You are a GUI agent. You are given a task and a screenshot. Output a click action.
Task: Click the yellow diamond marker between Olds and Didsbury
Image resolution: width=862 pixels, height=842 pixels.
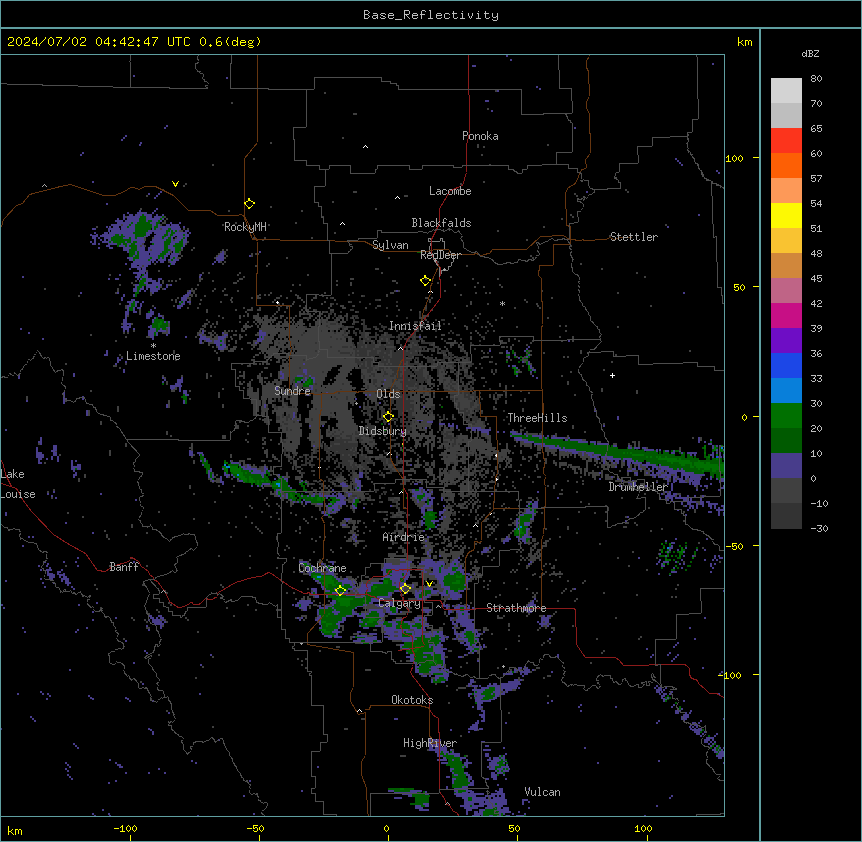pos(389,417)
